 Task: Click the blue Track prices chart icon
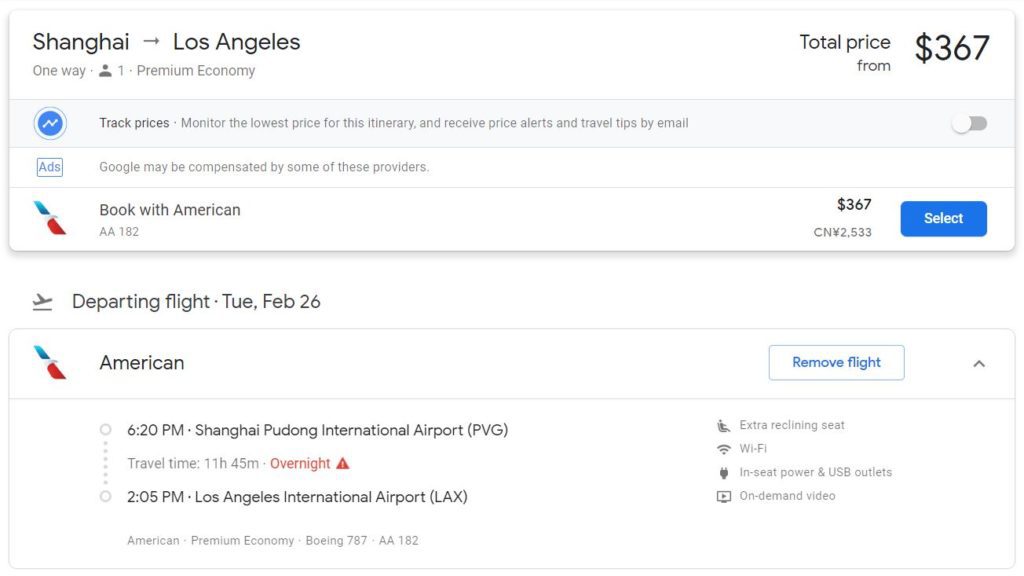point(50,123)
